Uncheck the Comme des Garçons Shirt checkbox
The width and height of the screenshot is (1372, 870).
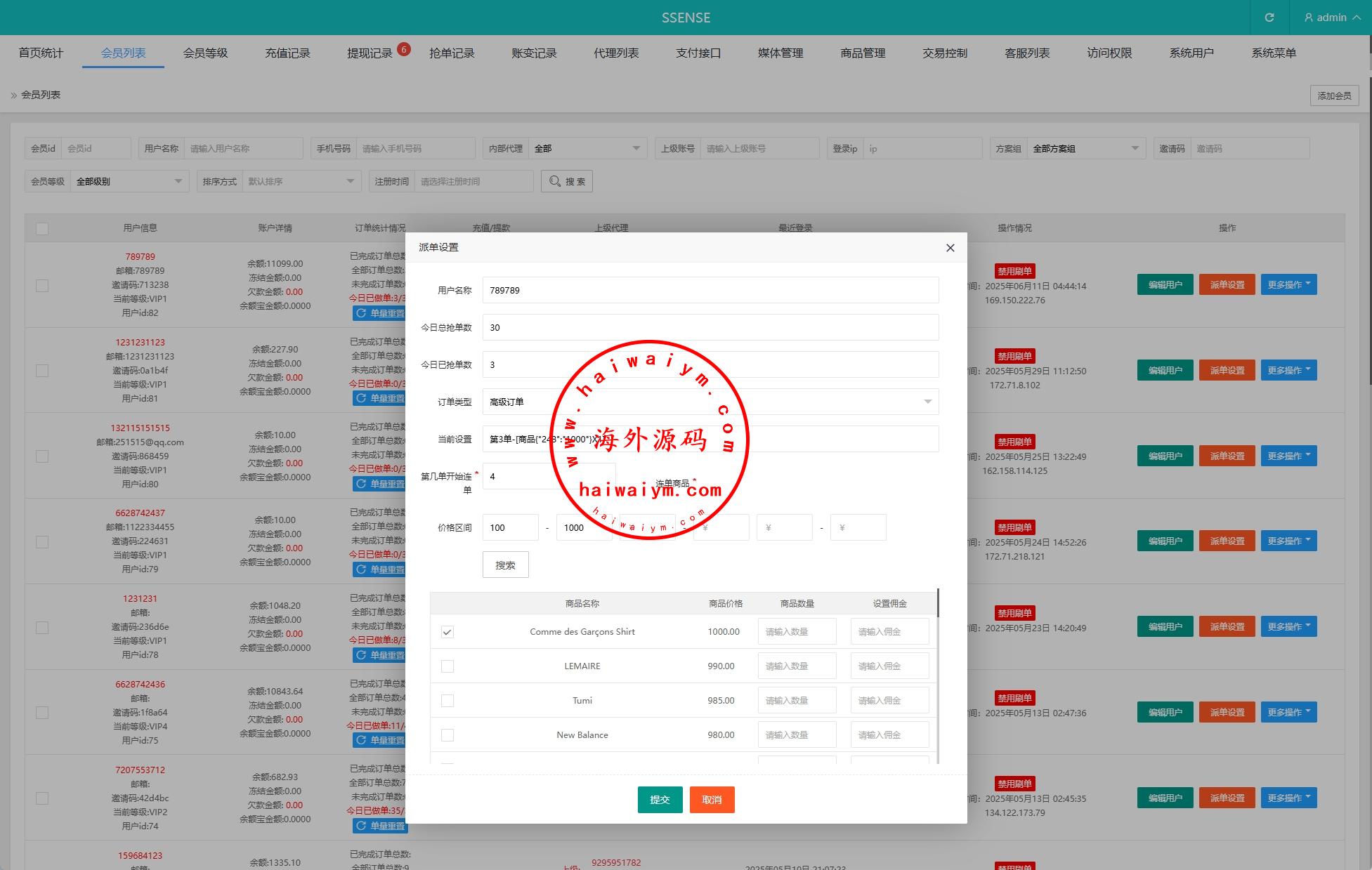[x=447, y=632]
